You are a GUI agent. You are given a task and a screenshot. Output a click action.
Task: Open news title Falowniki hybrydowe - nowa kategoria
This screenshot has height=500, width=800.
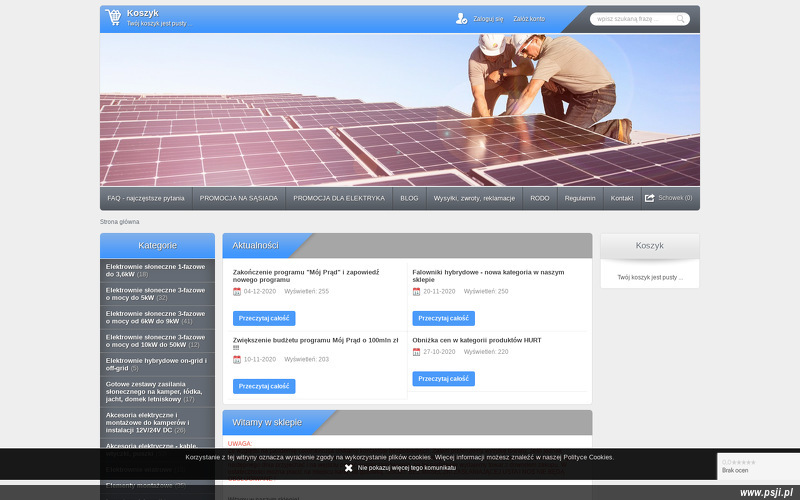[x=488, y=276]
